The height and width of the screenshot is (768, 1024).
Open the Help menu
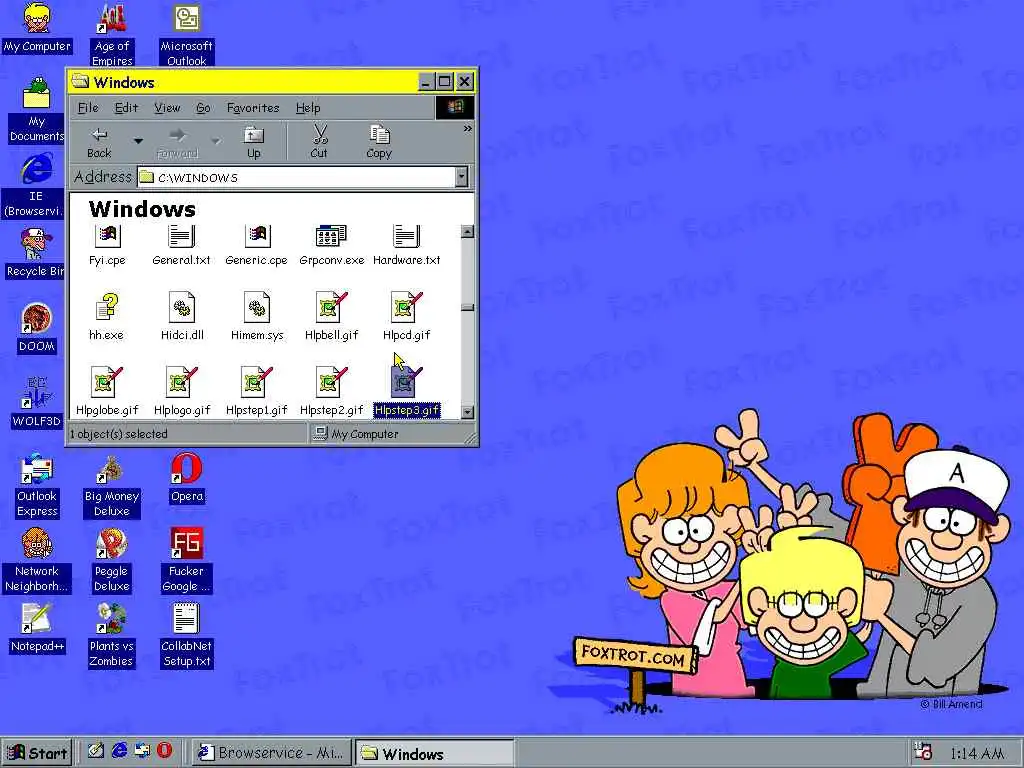coord(308,108)
